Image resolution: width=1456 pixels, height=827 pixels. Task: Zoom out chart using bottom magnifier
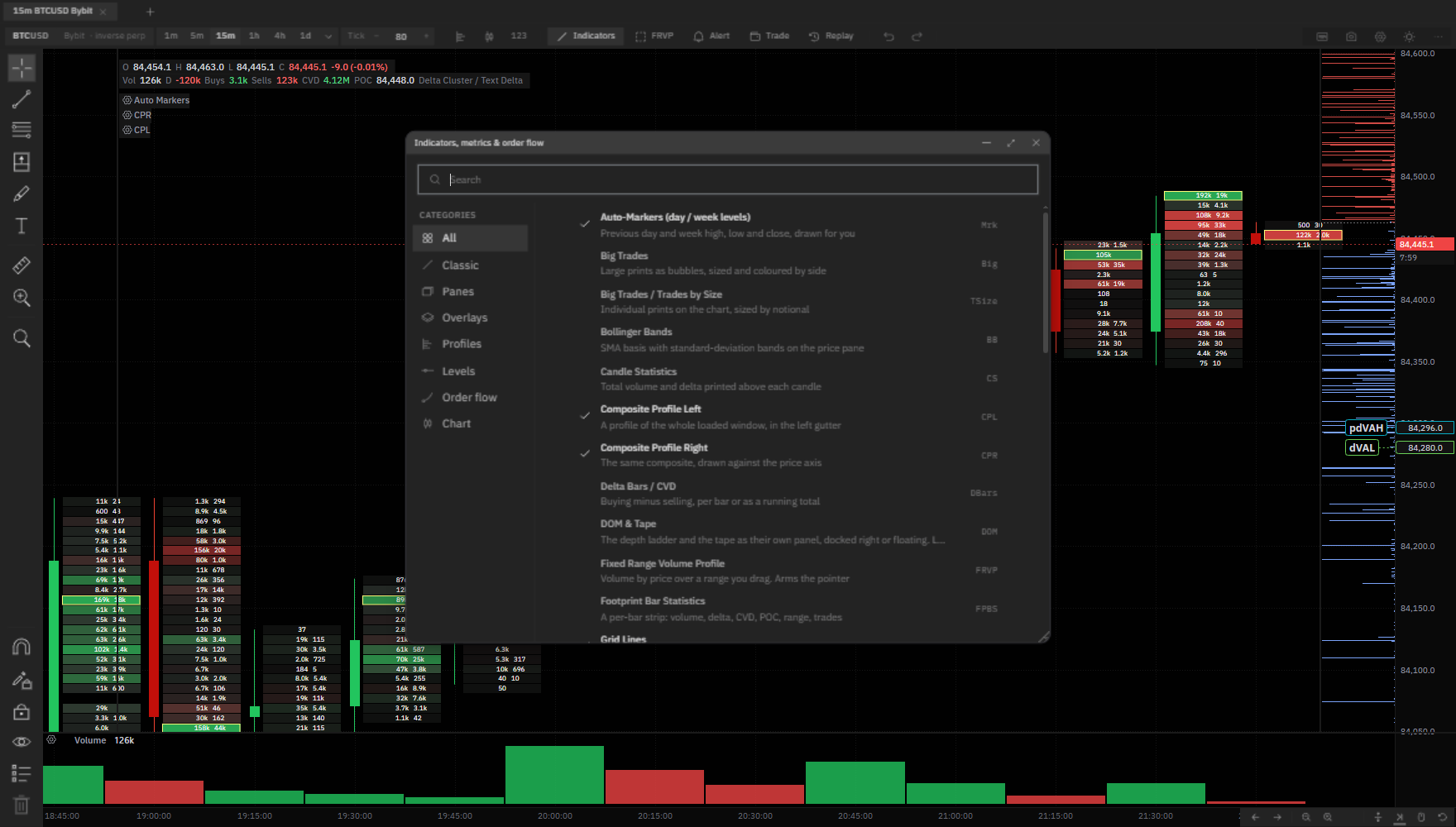click(x=1306, y=817)
